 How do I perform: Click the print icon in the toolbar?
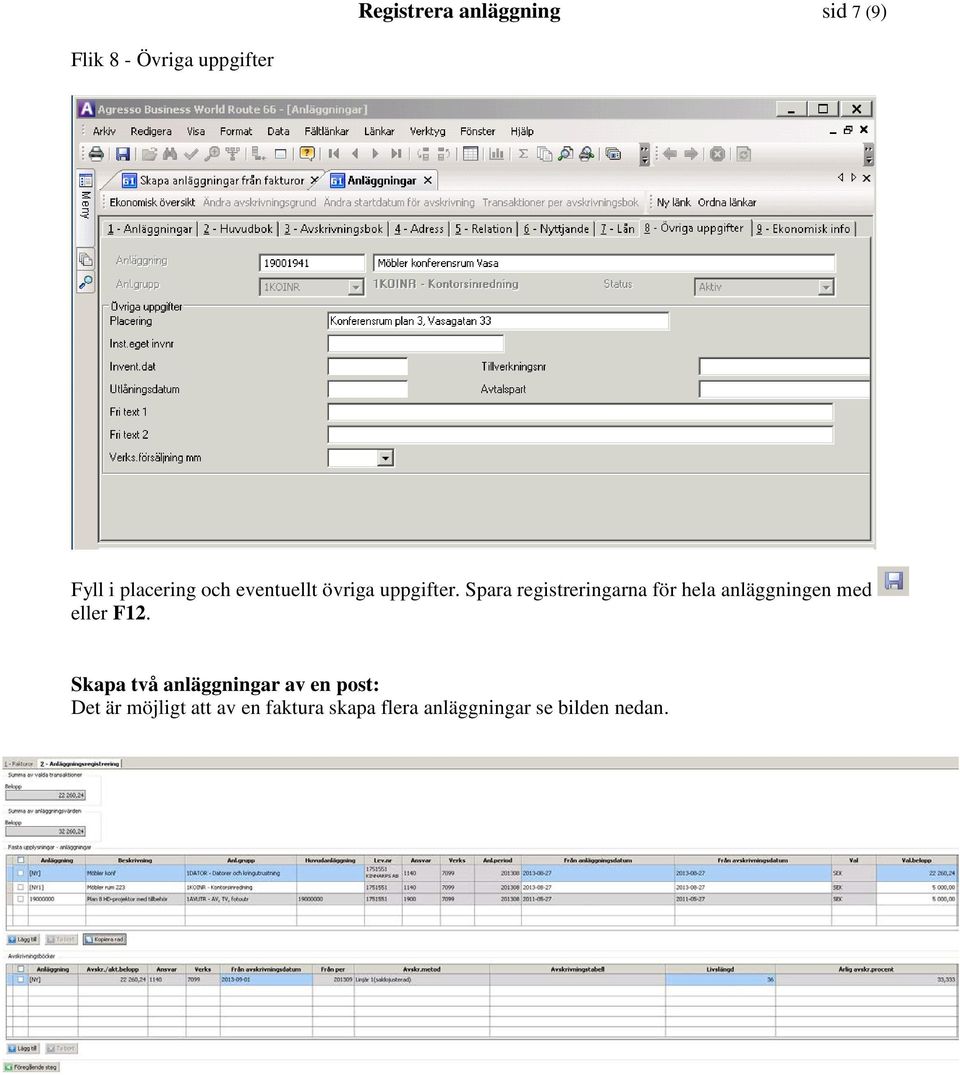click(97, 154)
